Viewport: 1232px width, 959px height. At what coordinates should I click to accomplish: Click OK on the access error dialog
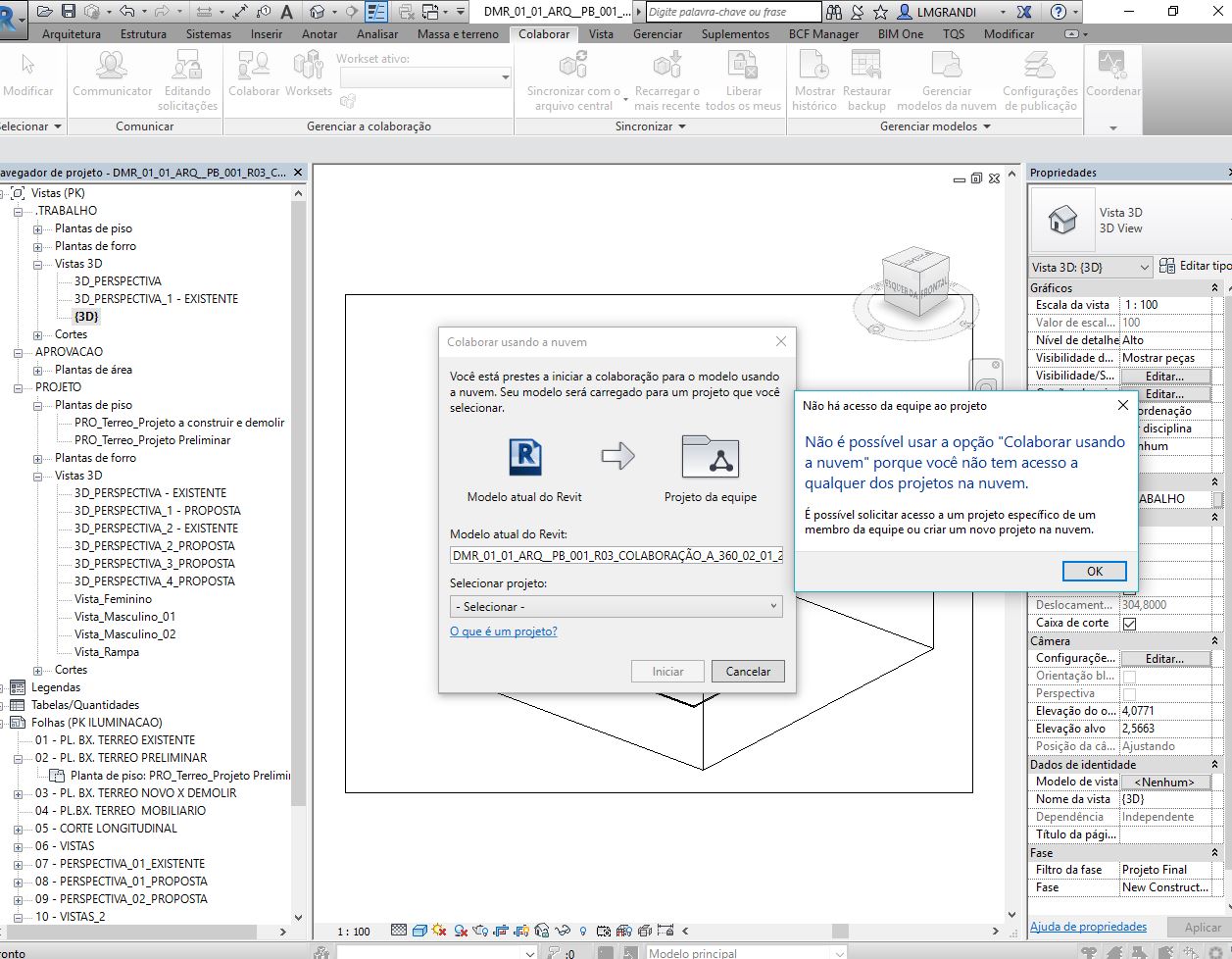tap(1094, 571)
